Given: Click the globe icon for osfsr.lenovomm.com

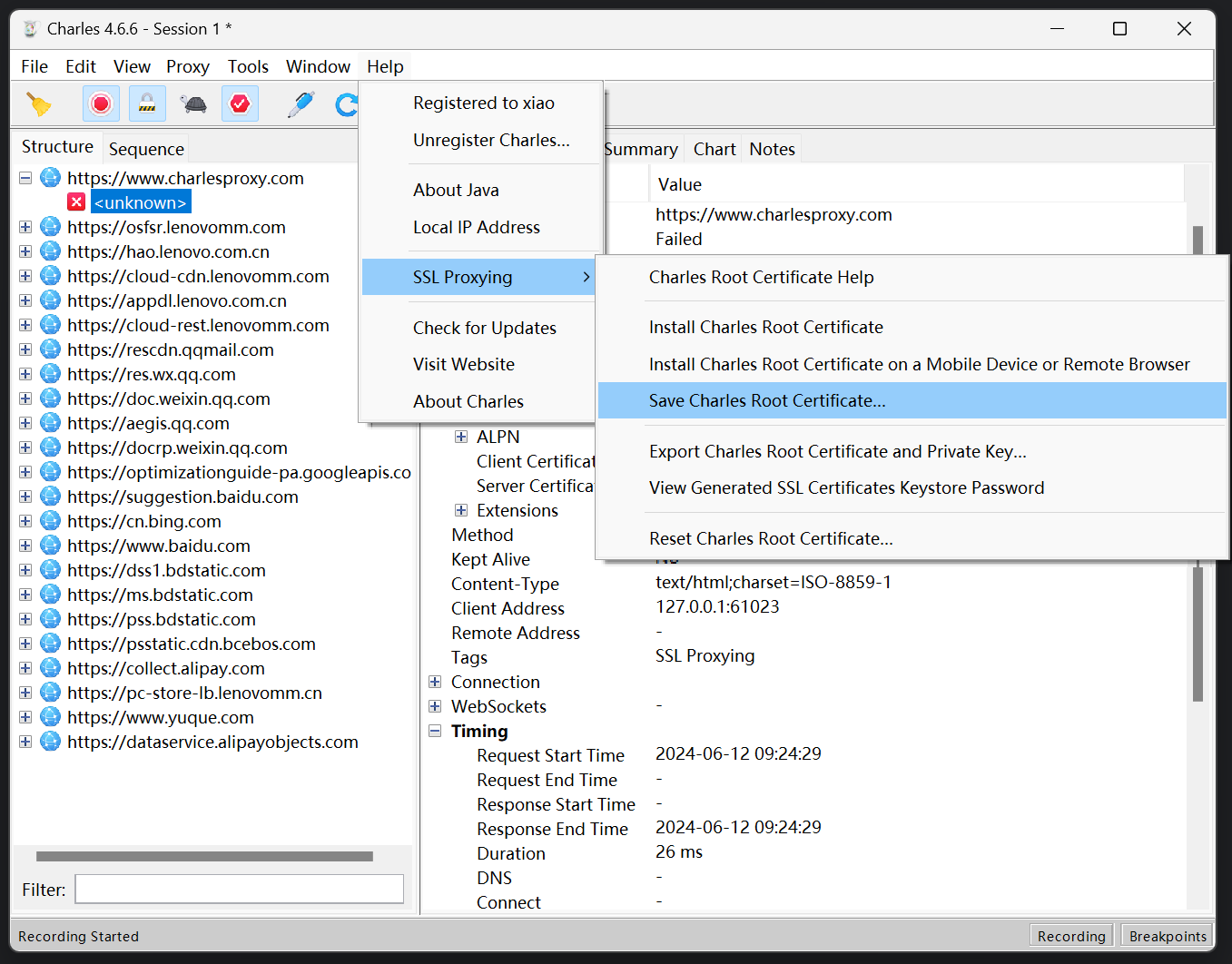Looking at the screenshot, I should (x=51, y=227).
